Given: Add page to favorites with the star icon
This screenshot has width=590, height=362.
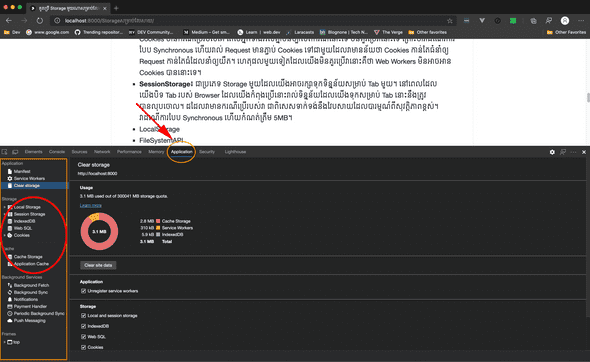Looking at the screenshot, I should (x=450, y=21).
